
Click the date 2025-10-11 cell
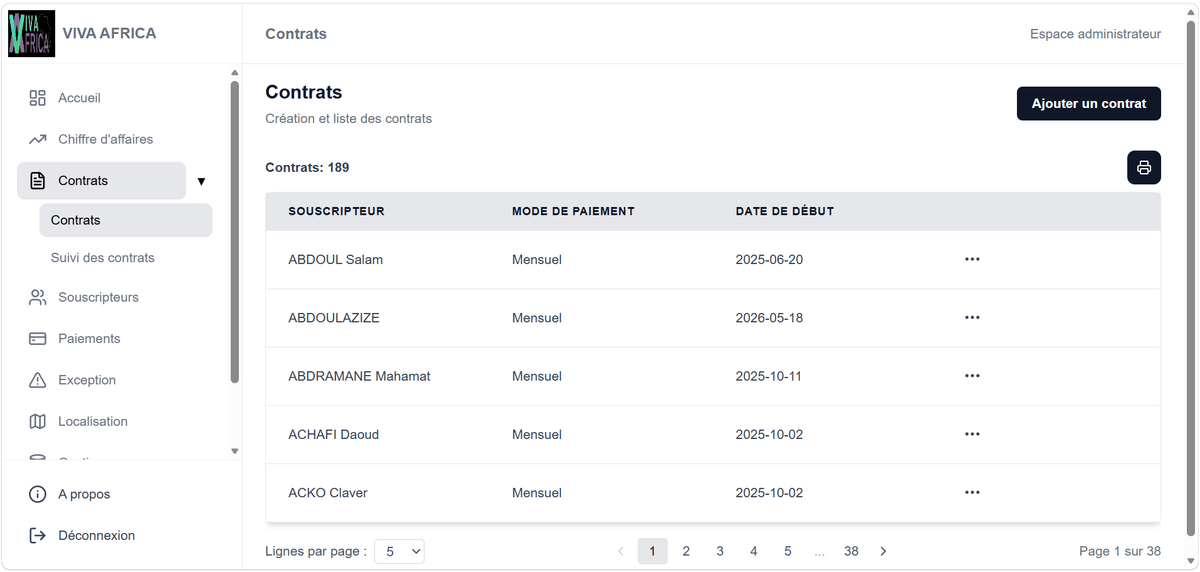click(768, 376)
